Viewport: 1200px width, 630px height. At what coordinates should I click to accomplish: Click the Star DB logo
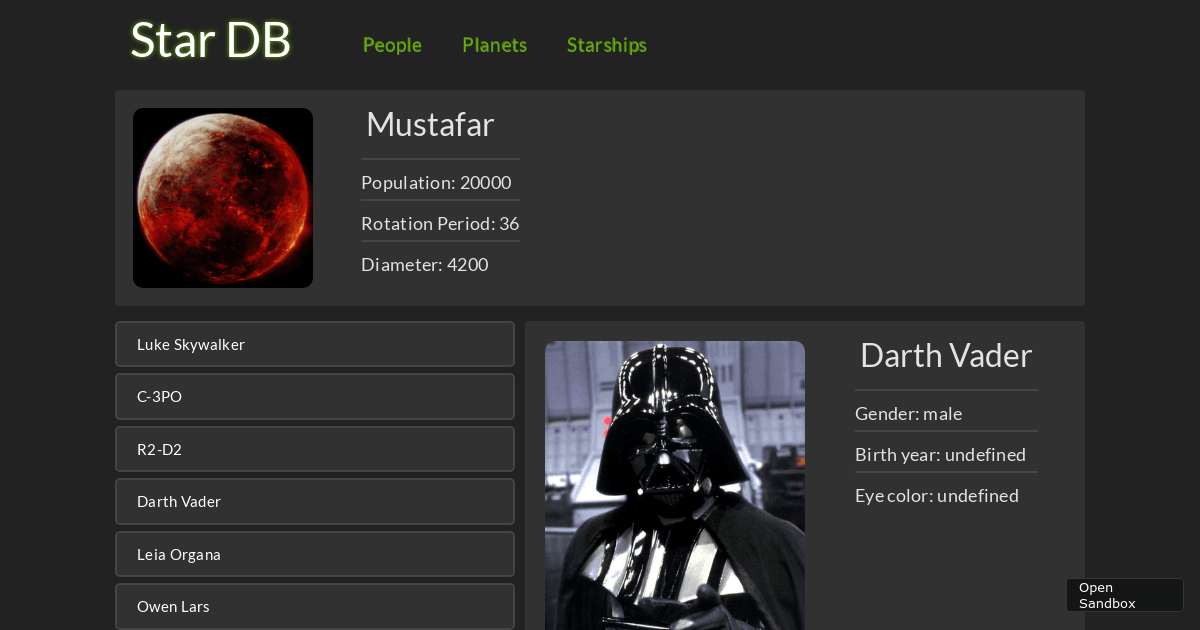(x=210, y=40)
